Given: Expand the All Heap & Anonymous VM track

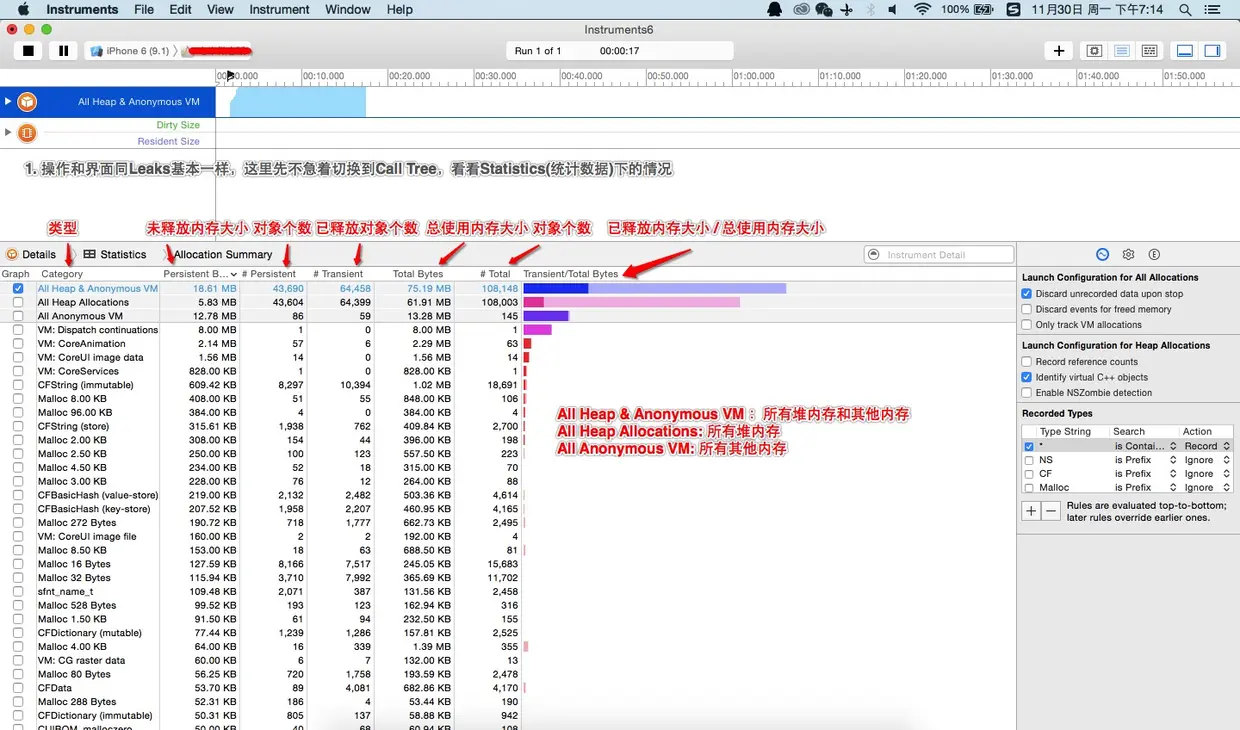Looking at the screenshot, I should pyautogui.click(x=8, y=101).
